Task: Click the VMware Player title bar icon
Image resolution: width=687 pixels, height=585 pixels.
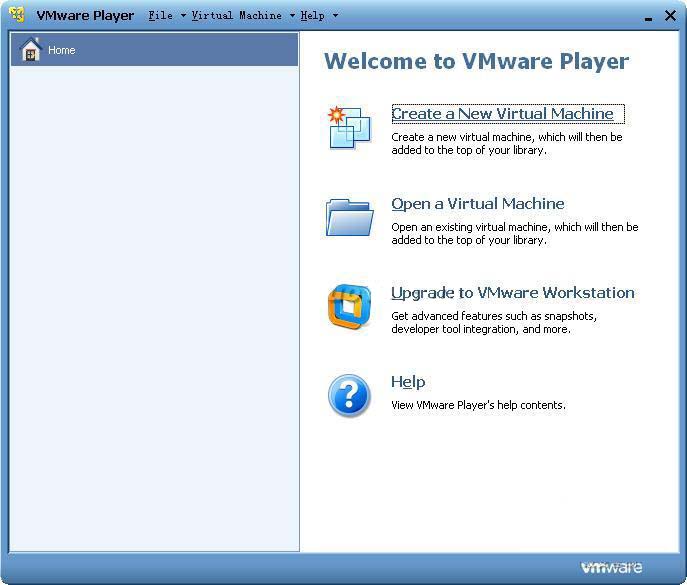Action: click(17, 15)
